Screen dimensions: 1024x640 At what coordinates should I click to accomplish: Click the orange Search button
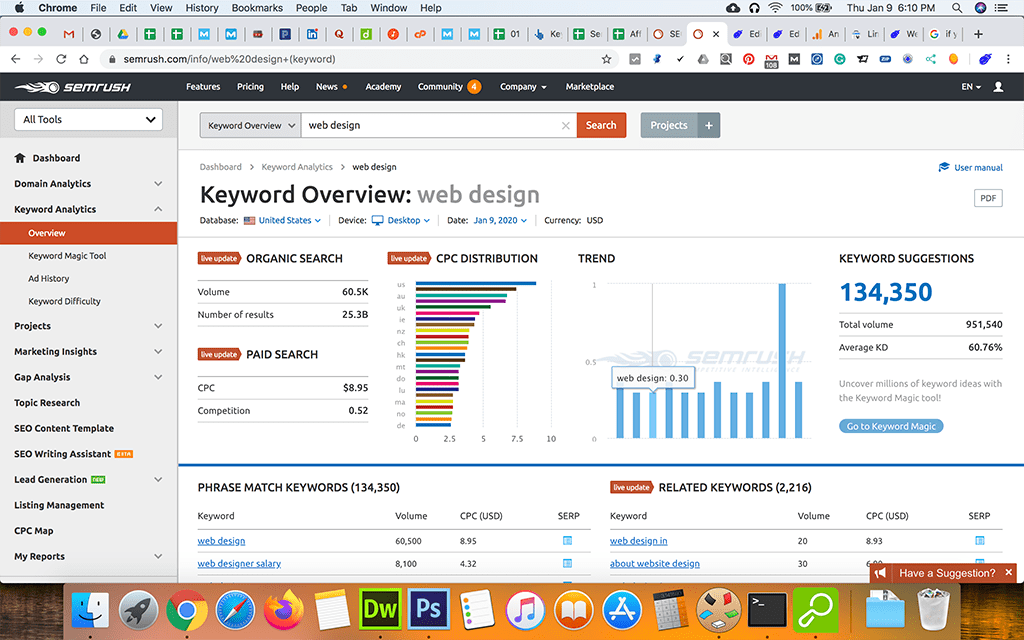click(x=601, y=125)
